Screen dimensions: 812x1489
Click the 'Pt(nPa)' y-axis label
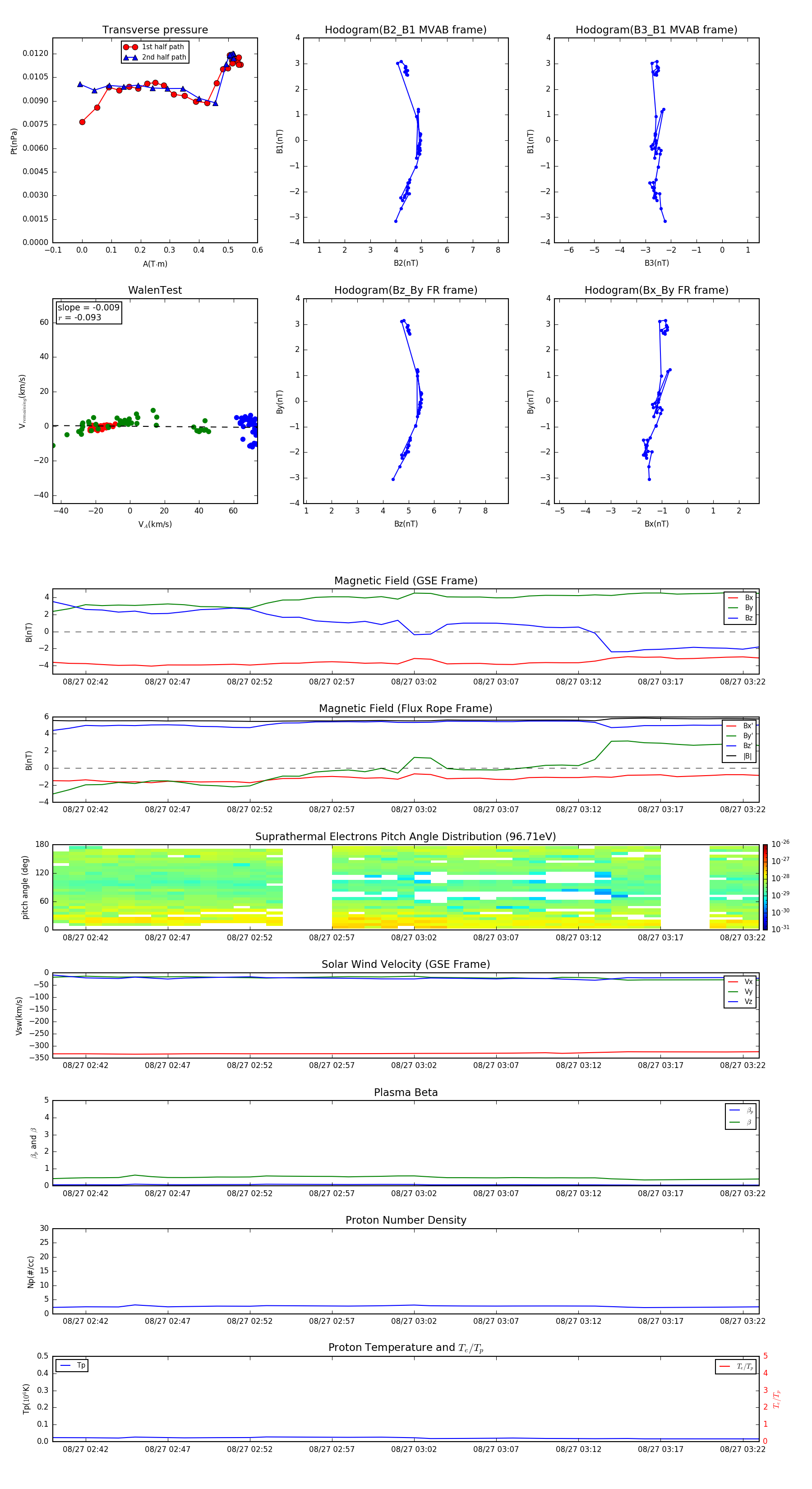tap(14, 141)
